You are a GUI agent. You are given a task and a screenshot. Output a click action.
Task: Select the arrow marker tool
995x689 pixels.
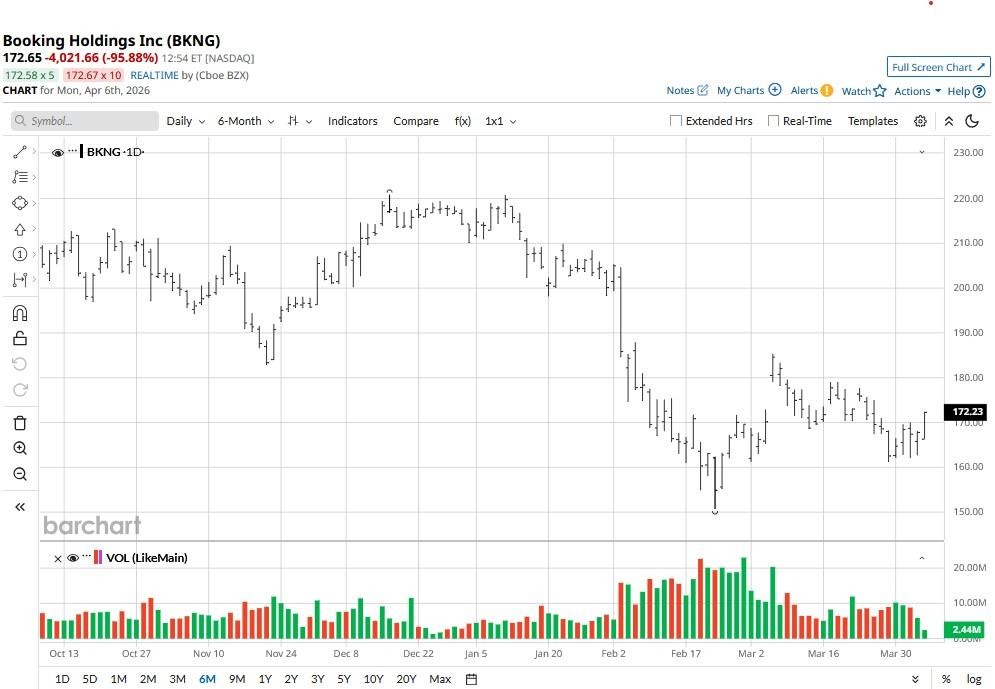[x=20, y=229]
